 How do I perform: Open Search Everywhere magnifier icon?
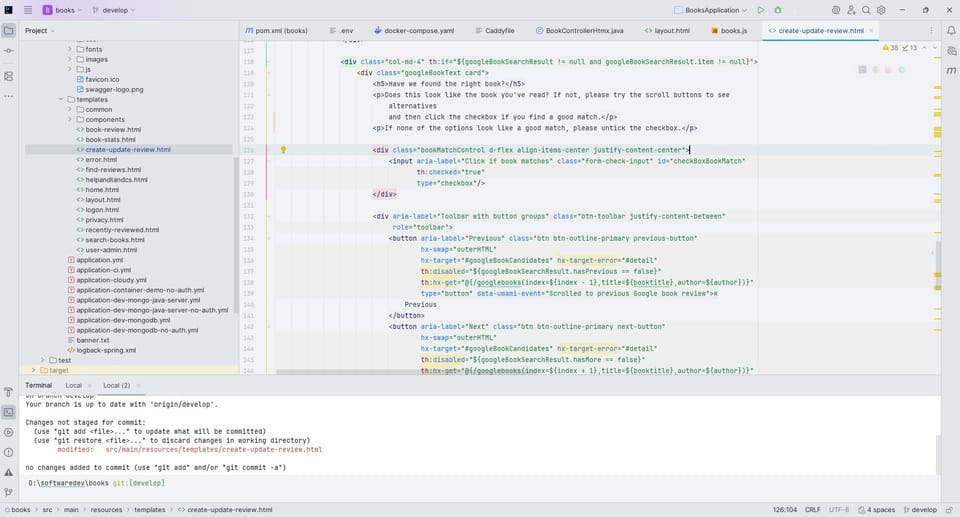coord(866,10)
